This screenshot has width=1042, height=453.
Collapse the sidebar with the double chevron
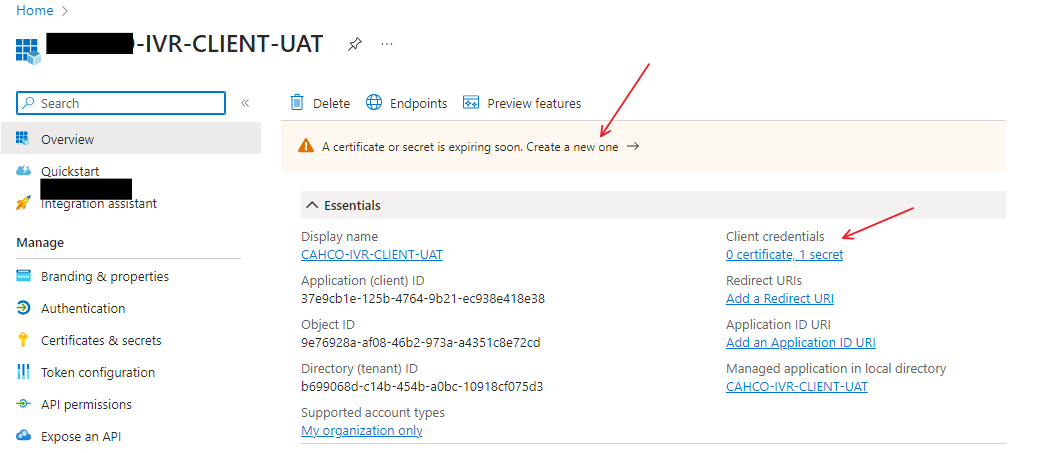point(245,103)
